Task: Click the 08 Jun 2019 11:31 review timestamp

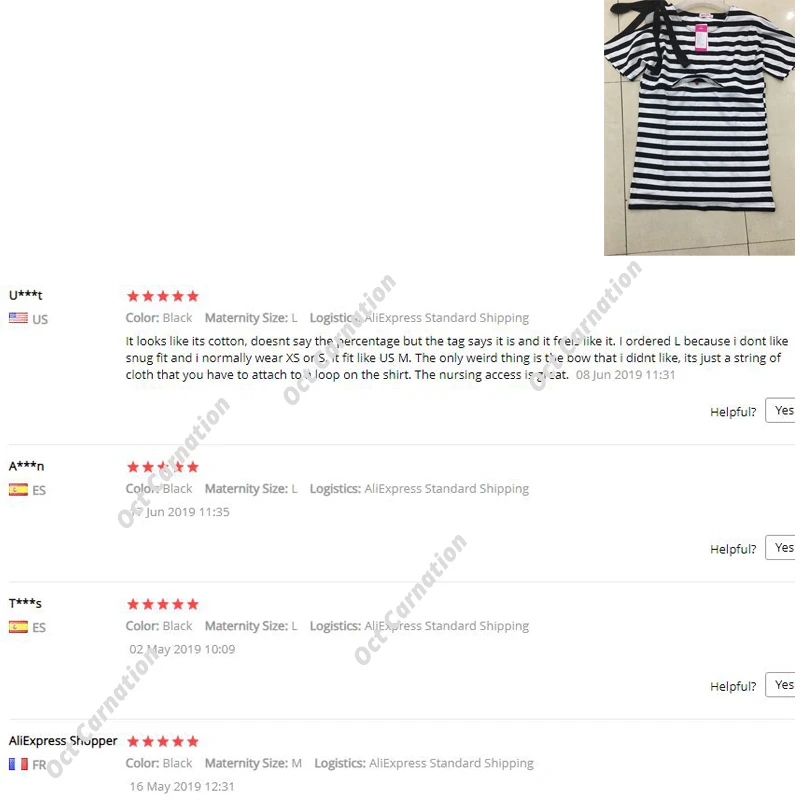Action: pyautogui.click(x=626, y=374)
